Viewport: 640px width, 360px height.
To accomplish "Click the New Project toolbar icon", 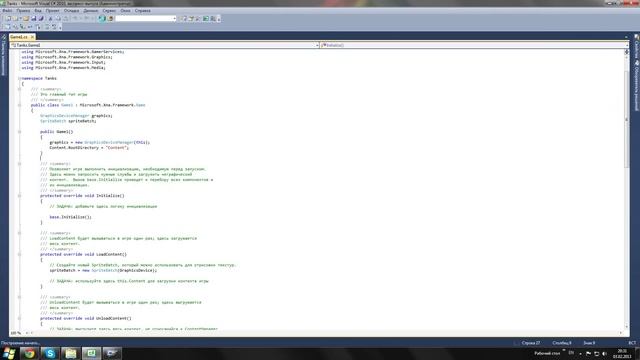I will pos(8,18).
